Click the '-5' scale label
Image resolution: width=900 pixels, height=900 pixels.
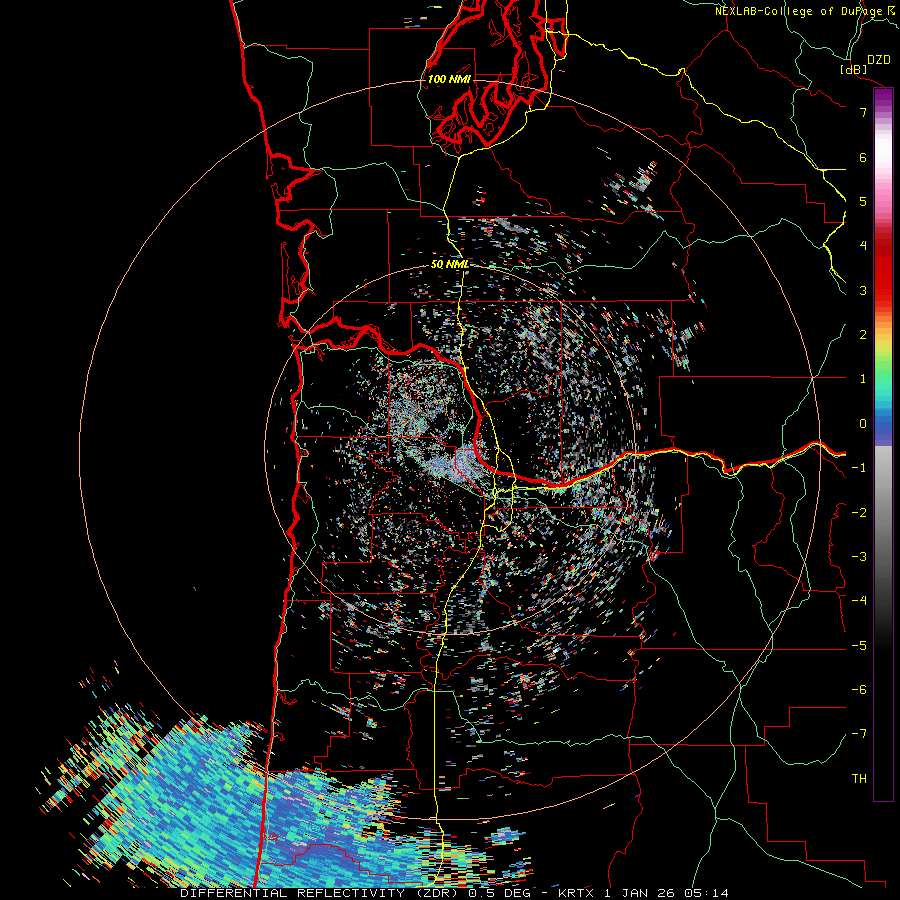point(859,646)
